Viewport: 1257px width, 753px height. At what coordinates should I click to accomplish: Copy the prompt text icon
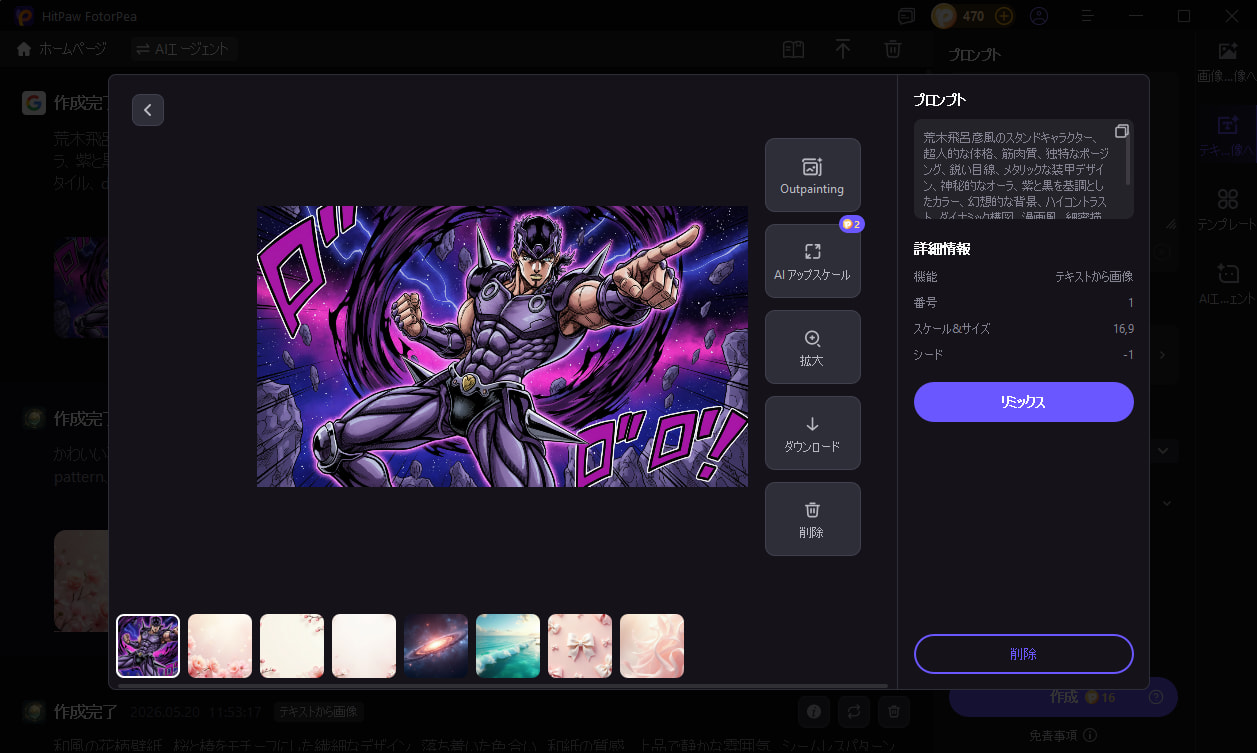[1121, 131]
